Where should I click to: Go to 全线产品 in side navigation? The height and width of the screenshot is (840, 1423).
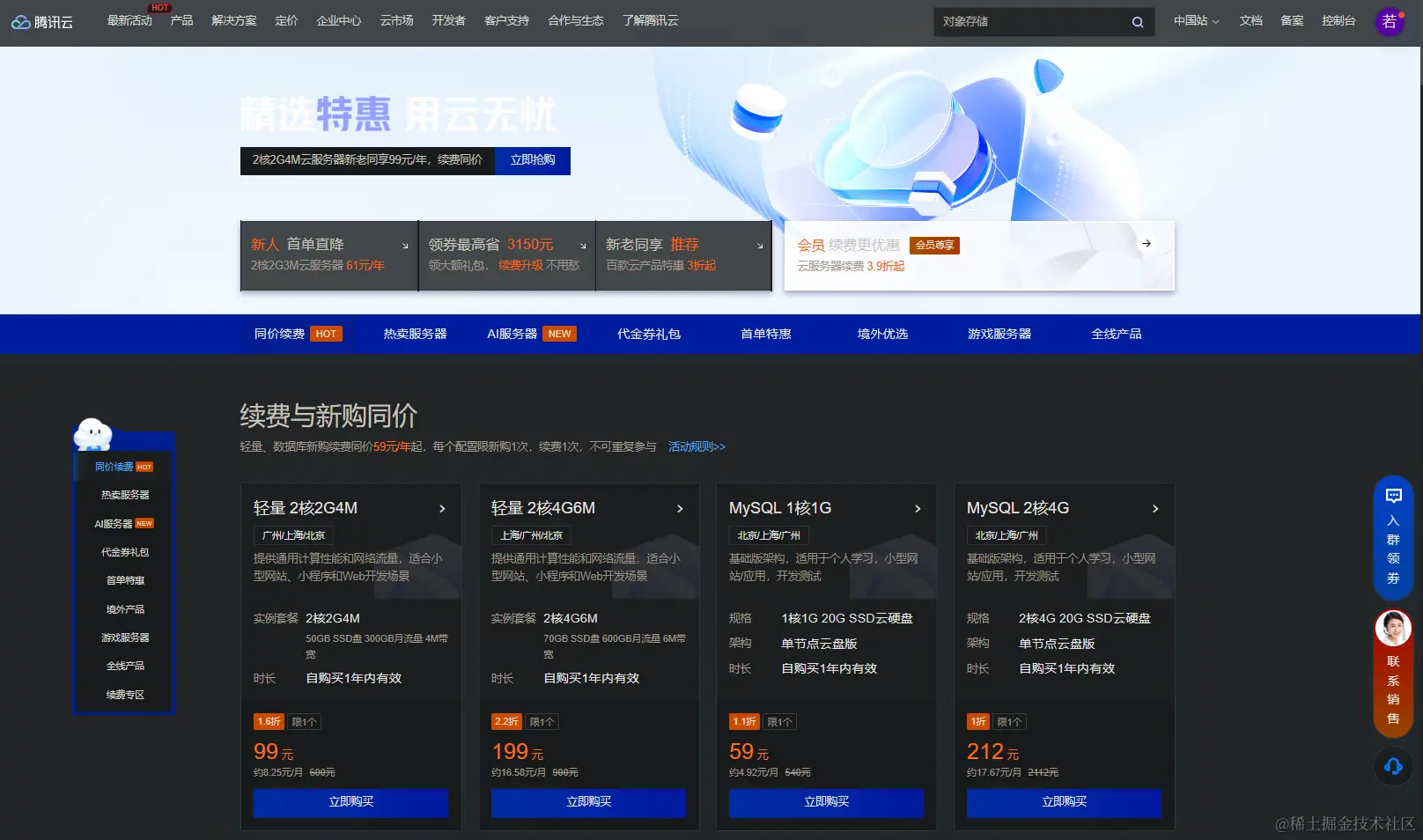(125, 667)
